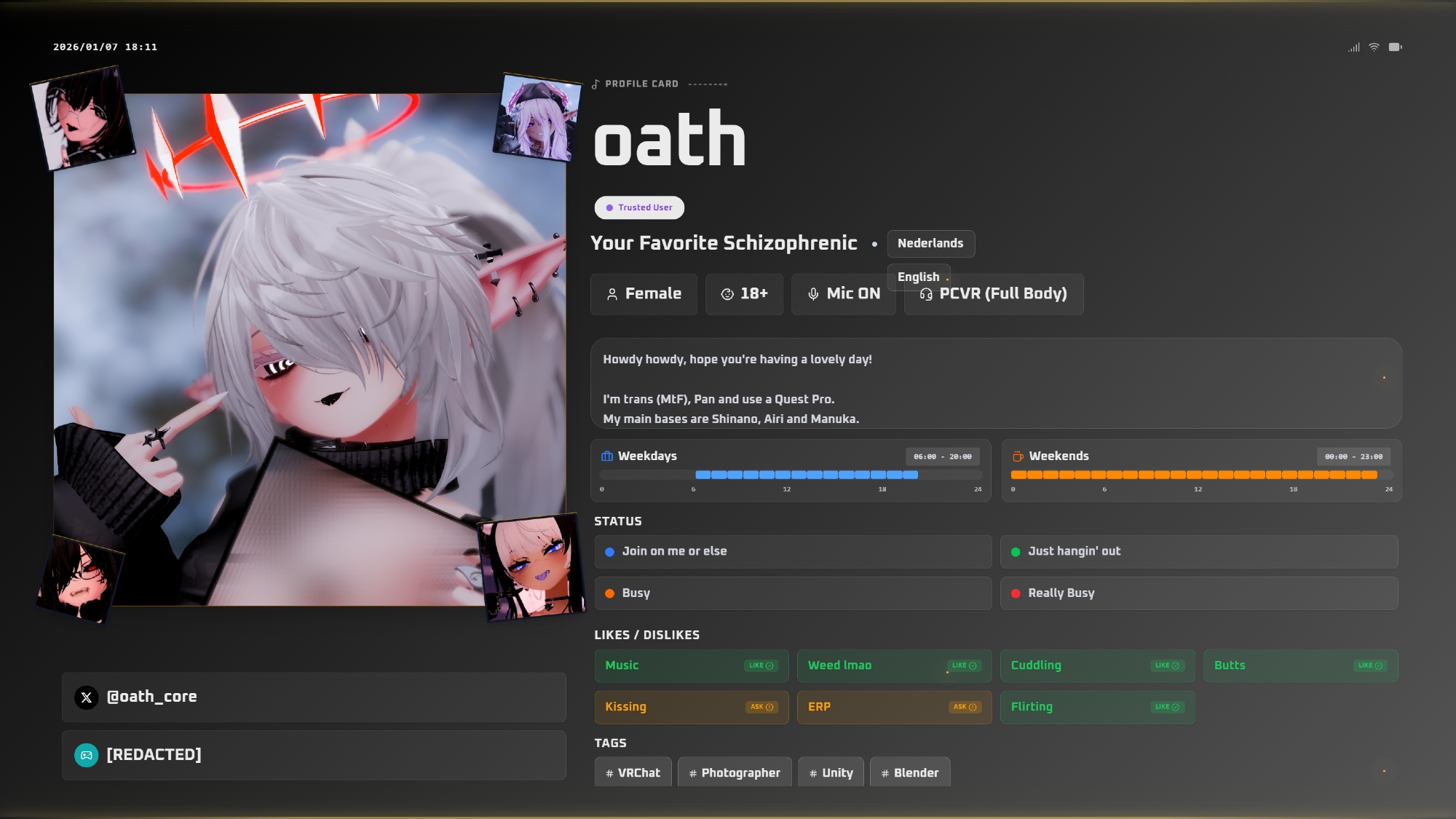Click the coffee cup icon next to Weekends
Screen dimensions: 1456x819
1018,456
